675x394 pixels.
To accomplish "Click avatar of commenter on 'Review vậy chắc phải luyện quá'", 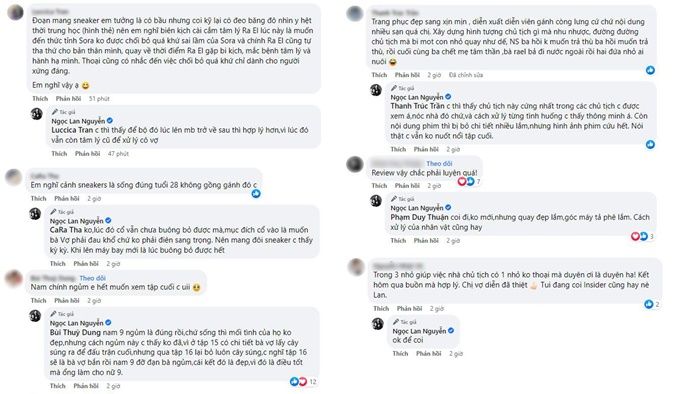I will click(x=355, y=164).
